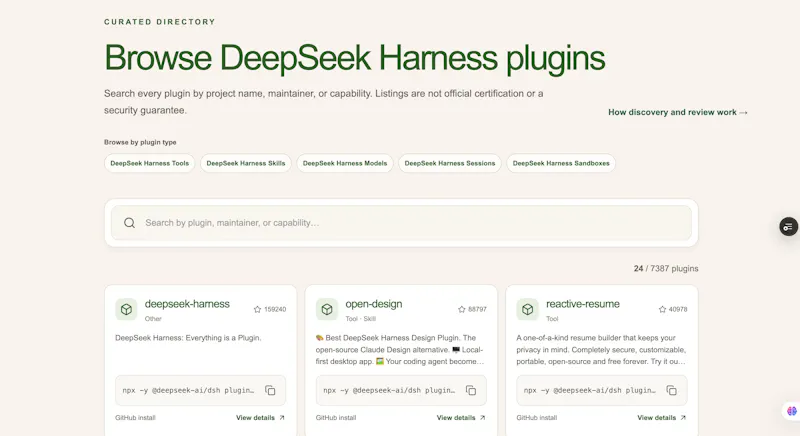This screenshot has height=436, width=800.
Task: Click the deepseek-harness npx command text
Action: [188, 390]
